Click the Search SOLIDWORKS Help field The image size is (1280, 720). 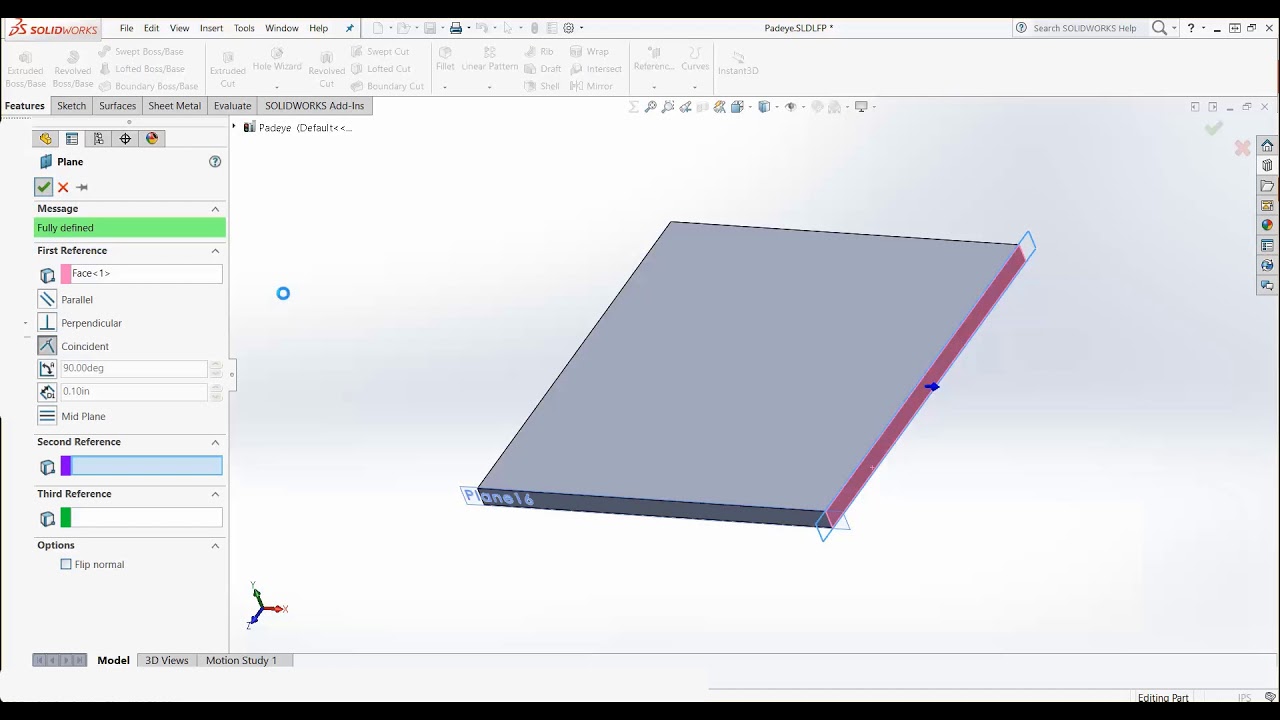point(1084,28)
